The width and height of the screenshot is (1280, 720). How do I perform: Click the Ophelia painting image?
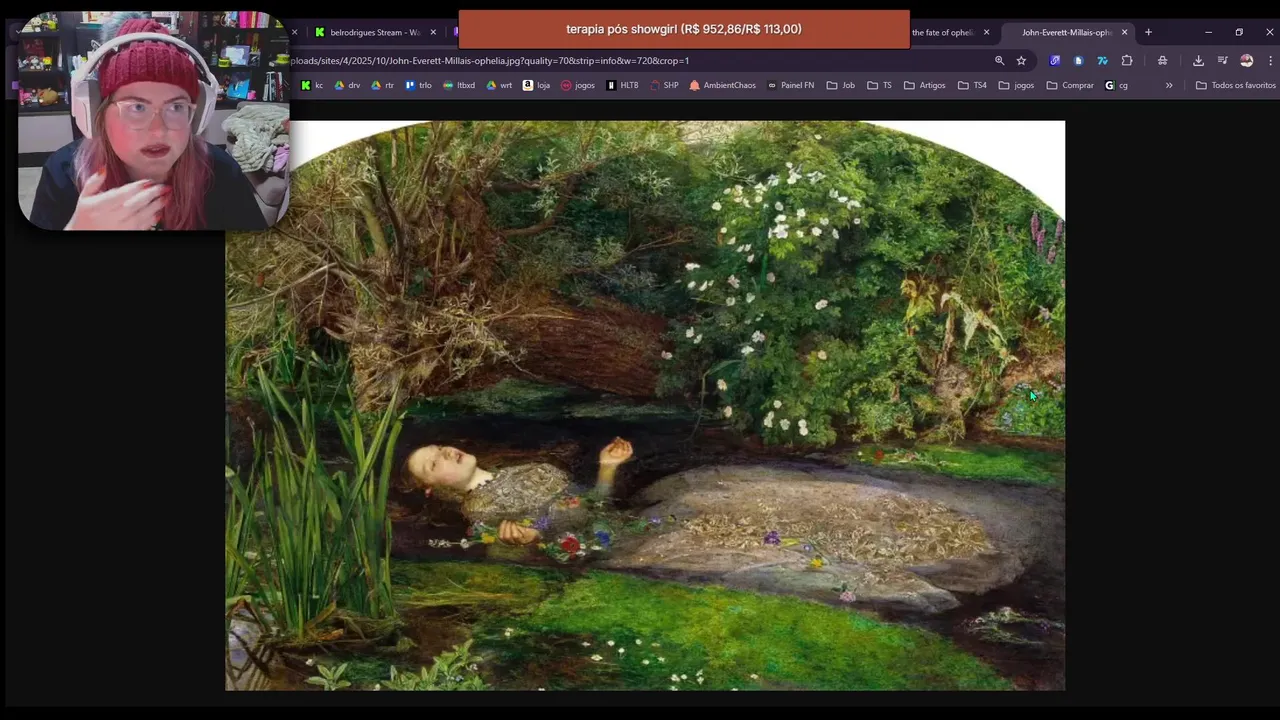pos(645,405)
